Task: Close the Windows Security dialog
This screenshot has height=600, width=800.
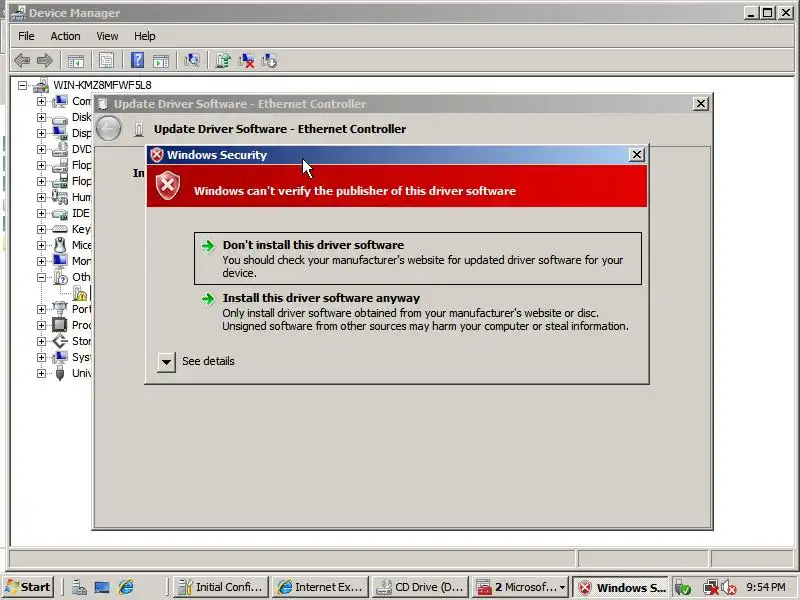Action: [637, 155]
